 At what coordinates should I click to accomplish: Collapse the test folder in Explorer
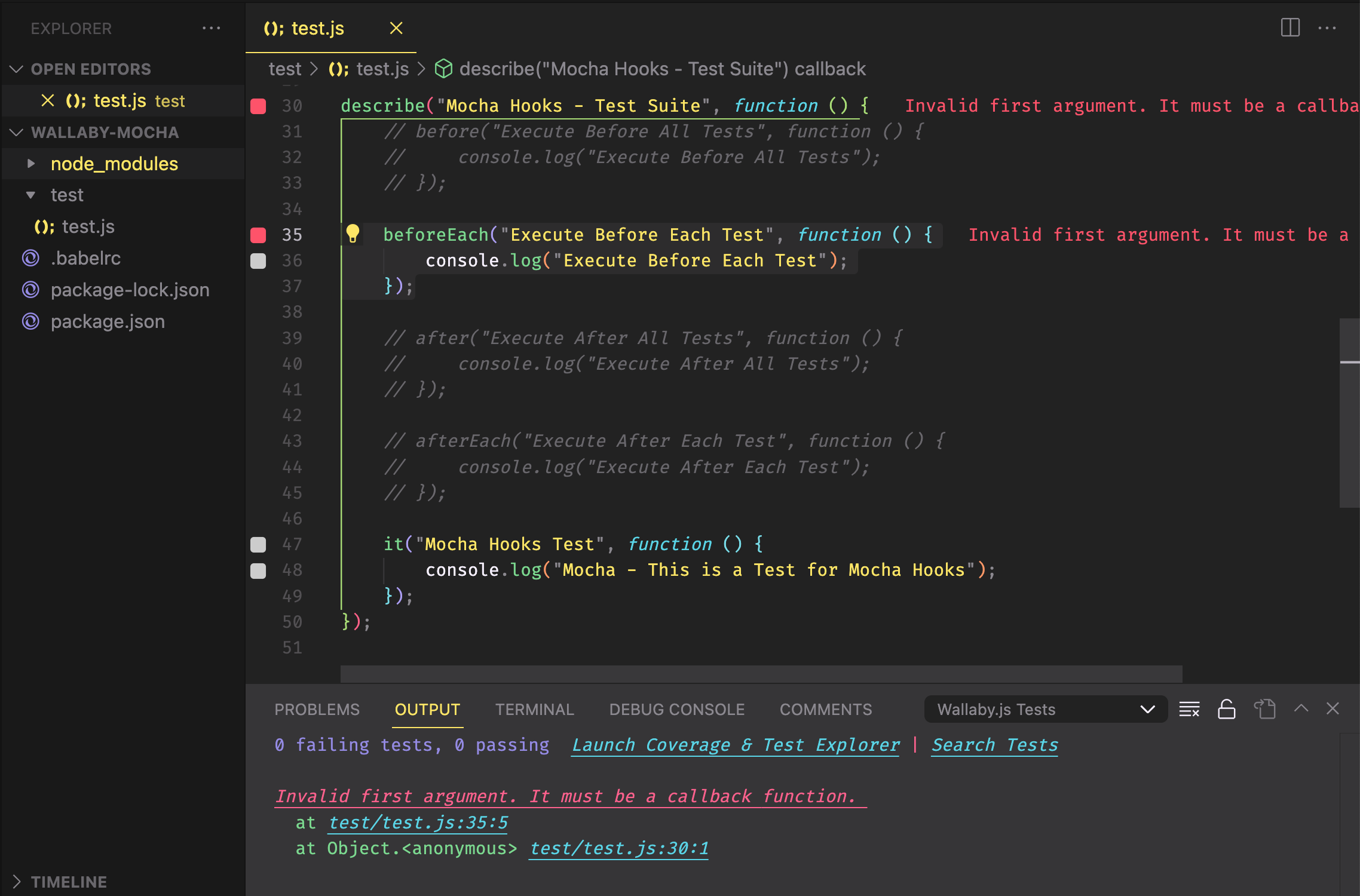pyautogui.click(x=31, y=195)
